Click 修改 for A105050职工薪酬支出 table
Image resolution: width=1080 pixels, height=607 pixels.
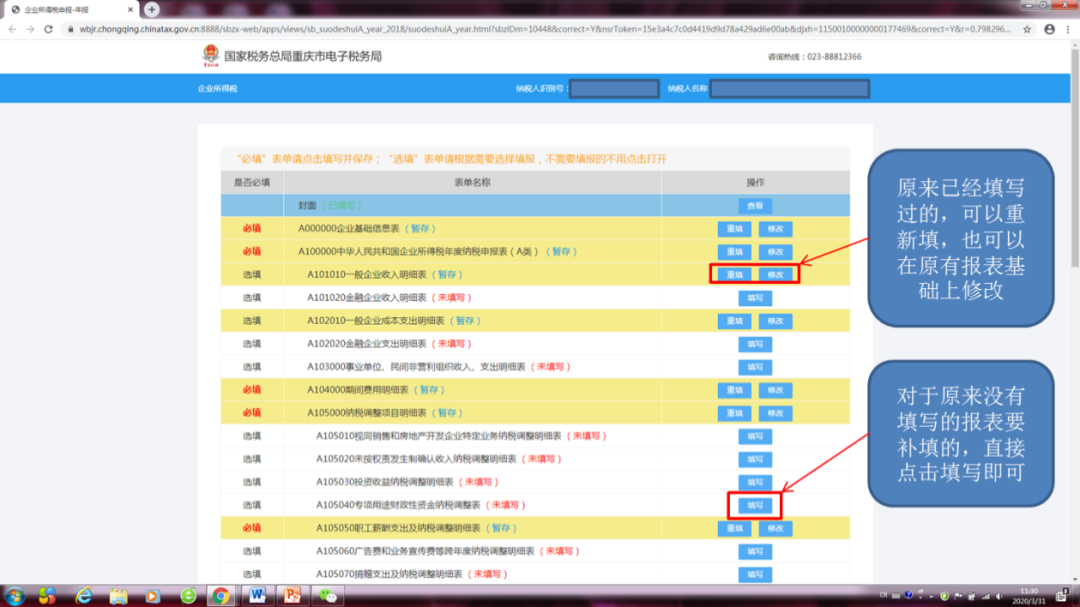(775, 528)
